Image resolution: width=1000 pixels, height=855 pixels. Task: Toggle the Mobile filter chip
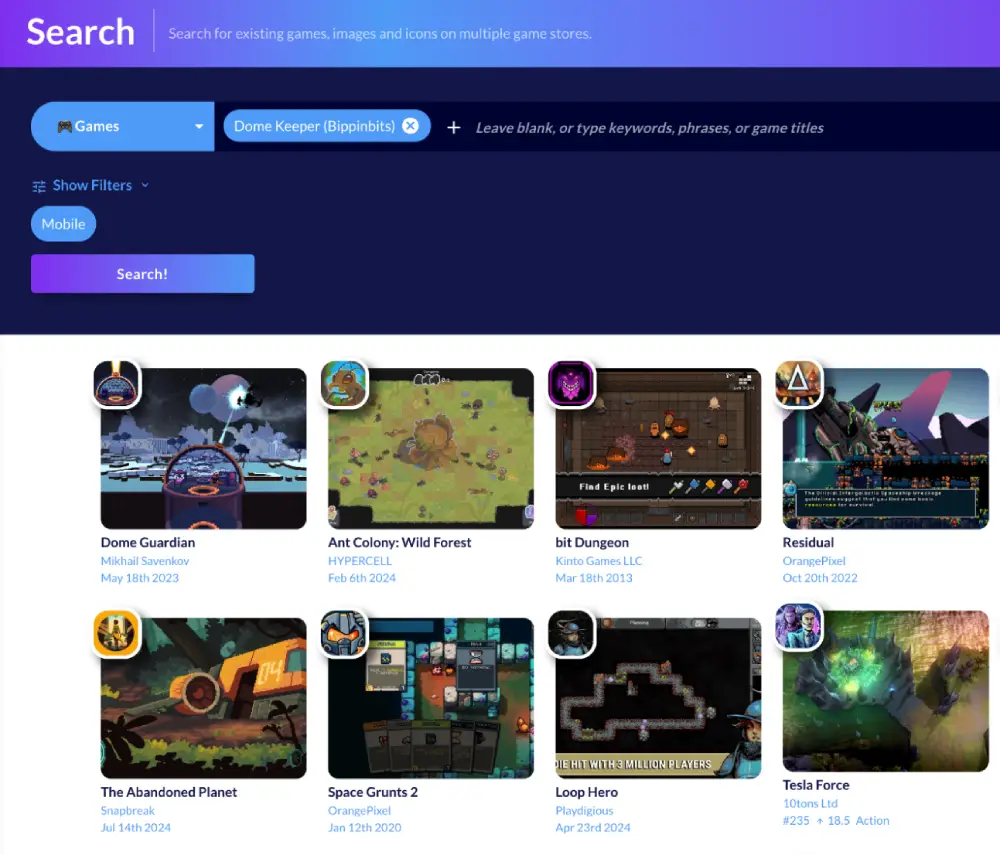coord(63,224)
